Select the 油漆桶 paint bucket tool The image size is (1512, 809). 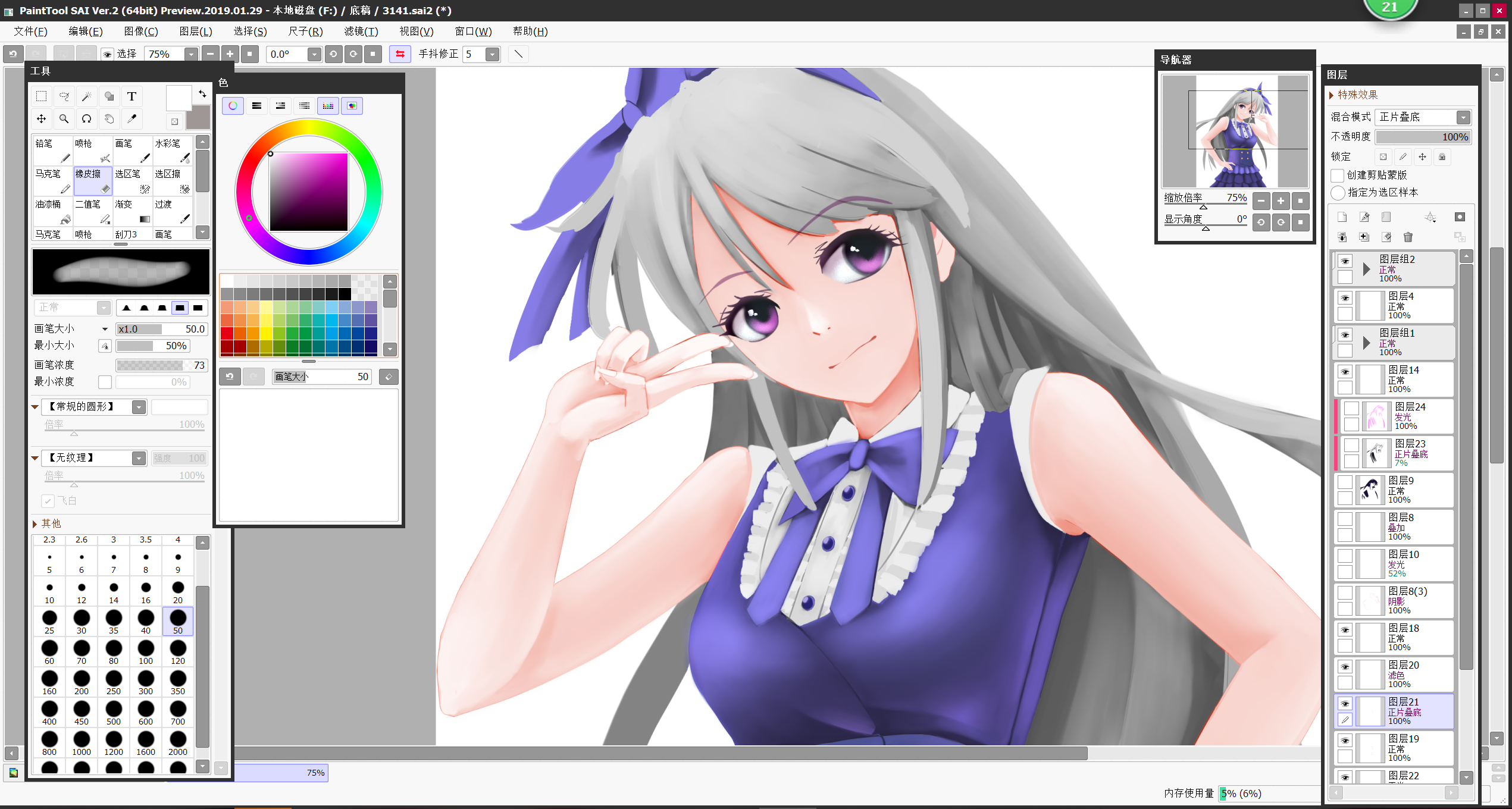pos(52,211)
